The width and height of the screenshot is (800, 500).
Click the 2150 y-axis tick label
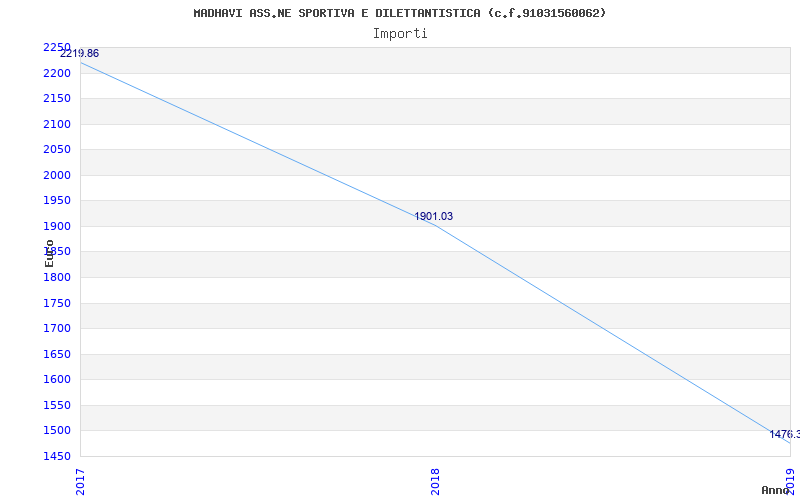coord(57,98)
